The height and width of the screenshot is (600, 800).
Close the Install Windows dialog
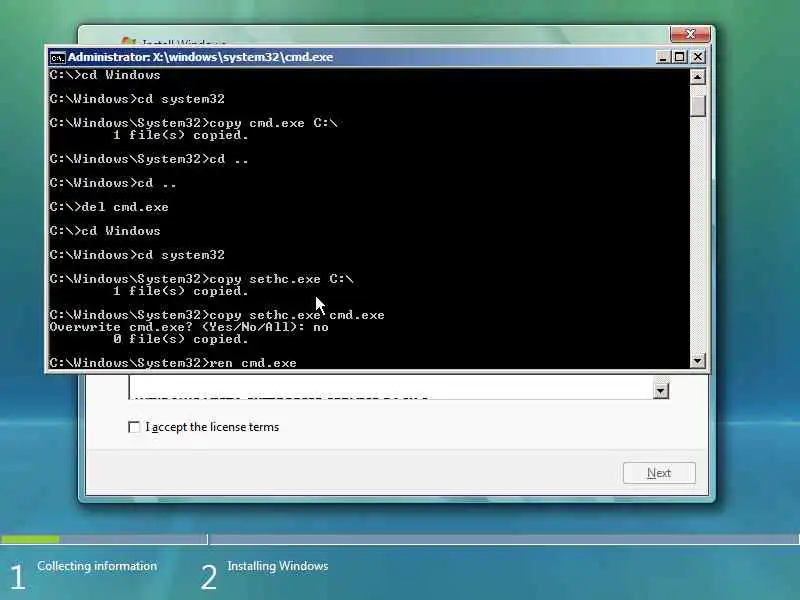pos(690,34)
